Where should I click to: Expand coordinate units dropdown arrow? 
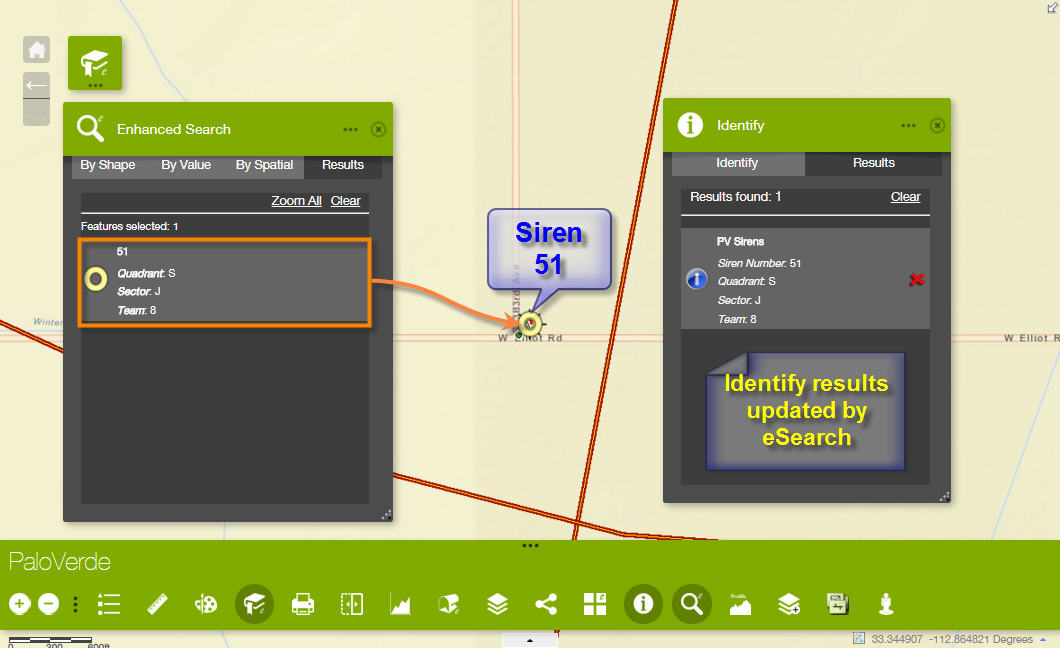pos(1043,639)
